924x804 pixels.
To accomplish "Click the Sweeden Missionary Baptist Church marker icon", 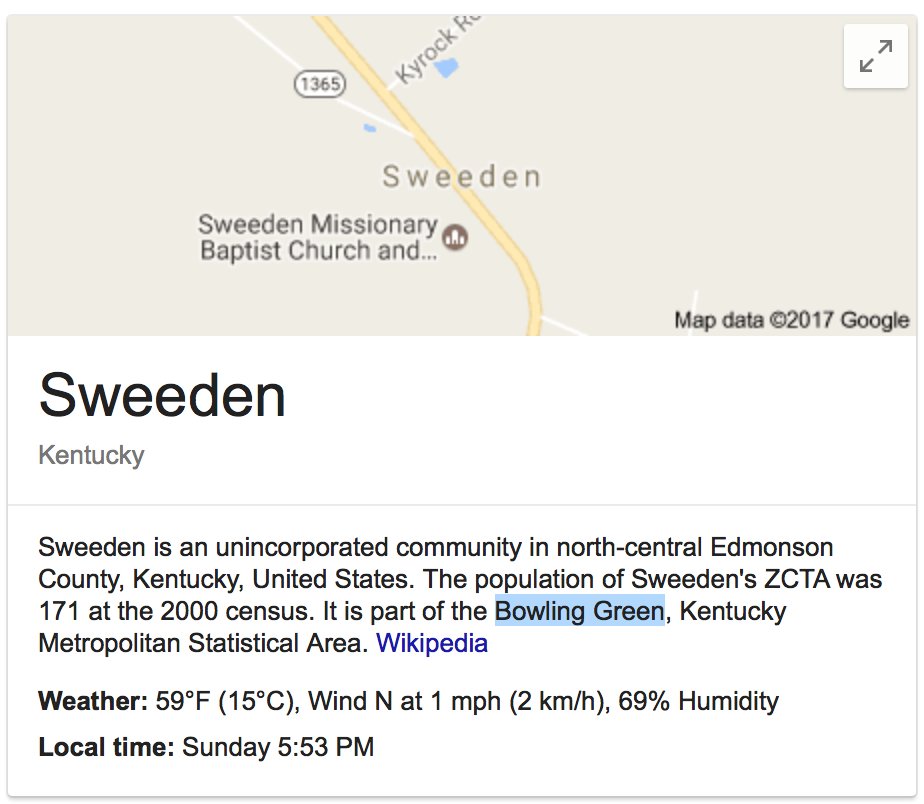I will click(456, 238).
